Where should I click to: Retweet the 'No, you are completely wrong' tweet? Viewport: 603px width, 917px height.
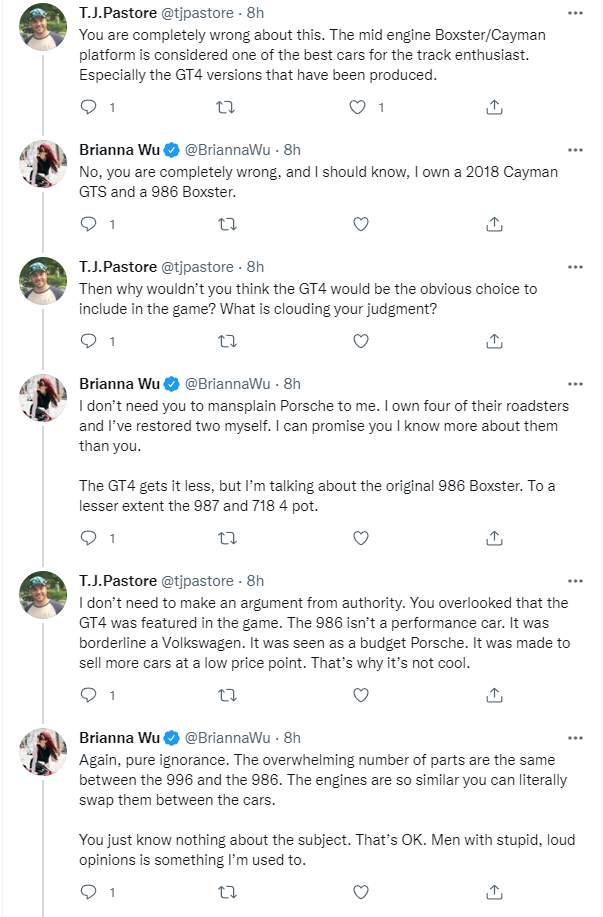click(x=227, y=224)
